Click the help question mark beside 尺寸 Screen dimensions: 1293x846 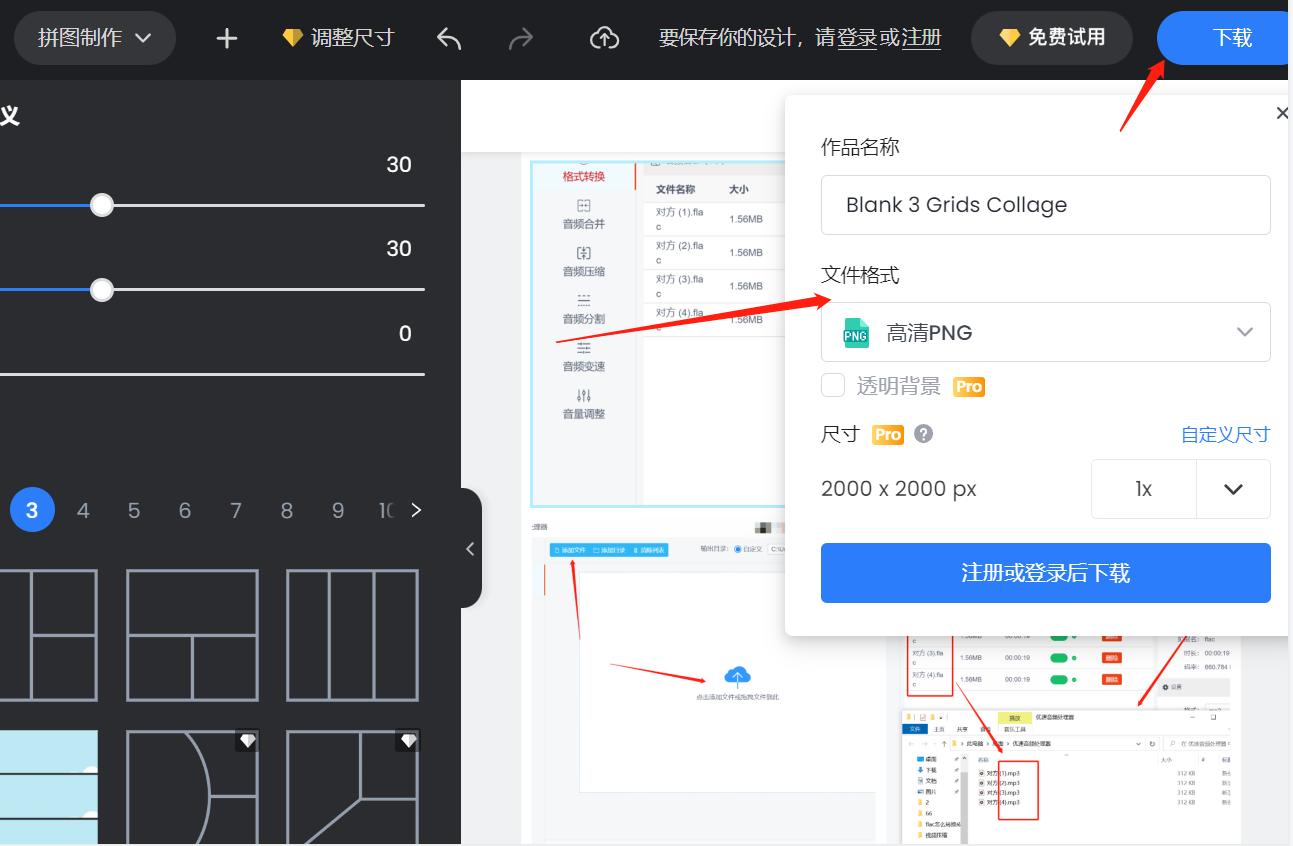(922, 434)
